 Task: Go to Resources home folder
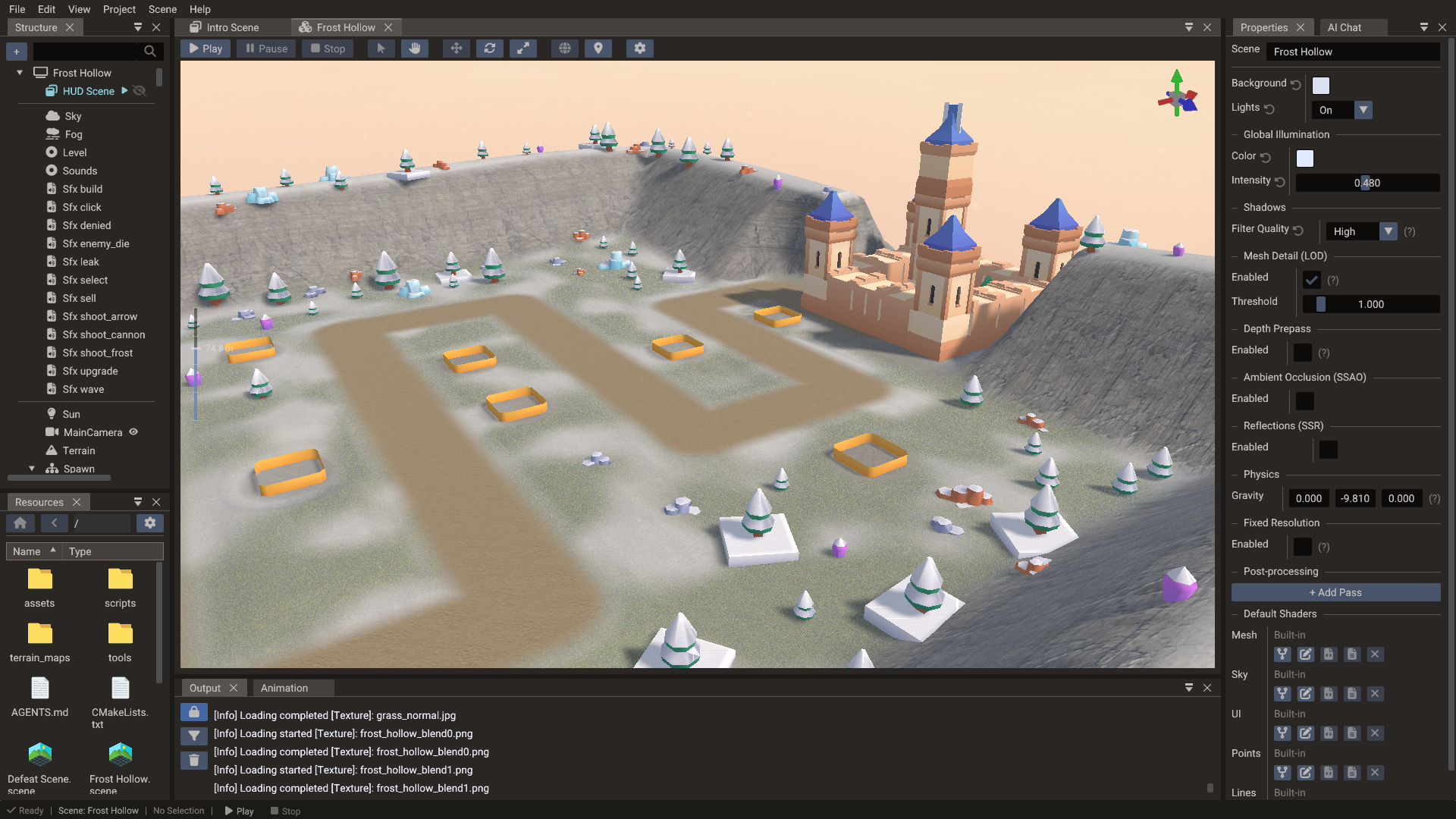[x=20, y=523]
